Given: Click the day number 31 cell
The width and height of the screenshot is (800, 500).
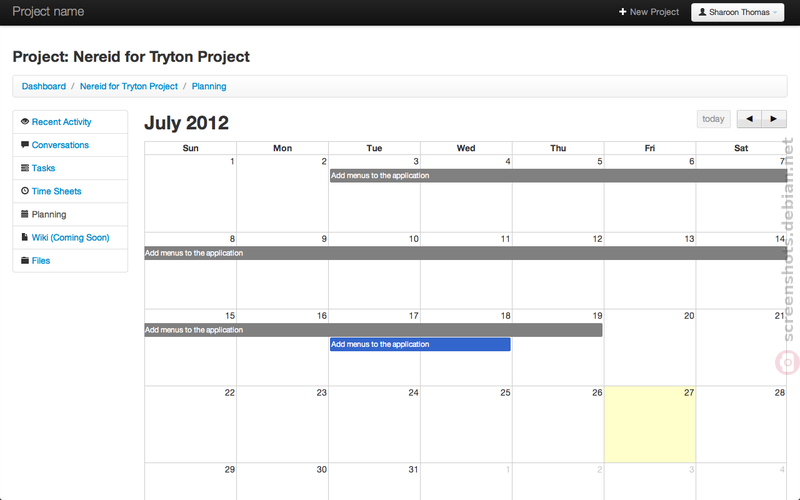Looking at the screenshot, I should point(374,481).
